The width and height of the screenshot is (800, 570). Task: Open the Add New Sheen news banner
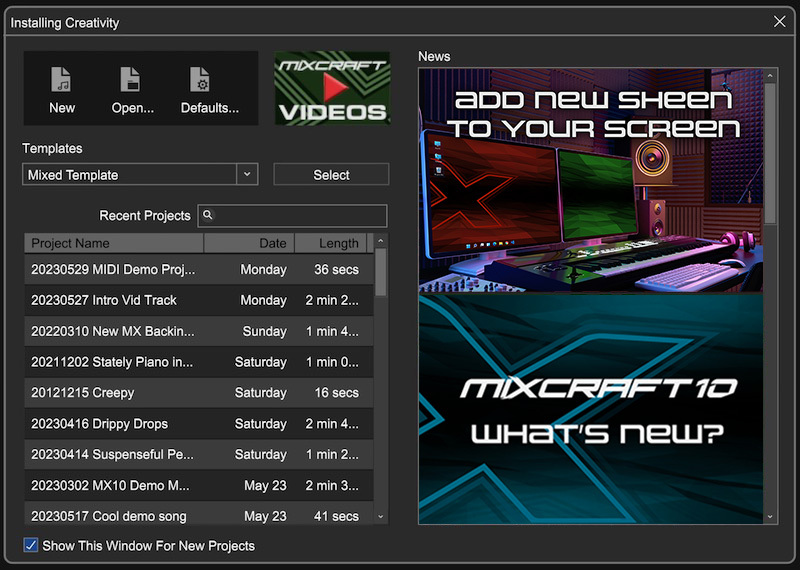590,180
